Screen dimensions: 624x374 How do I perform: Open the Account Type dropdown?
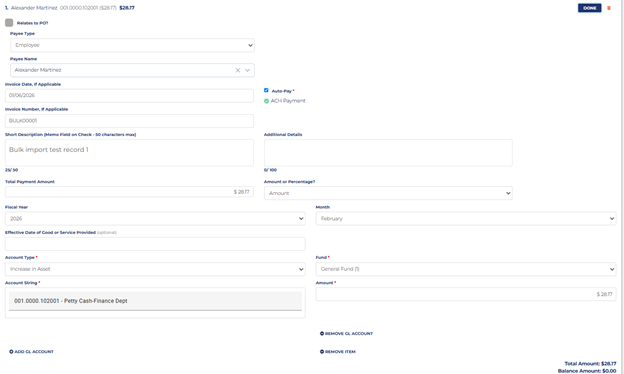pos(155,269)
